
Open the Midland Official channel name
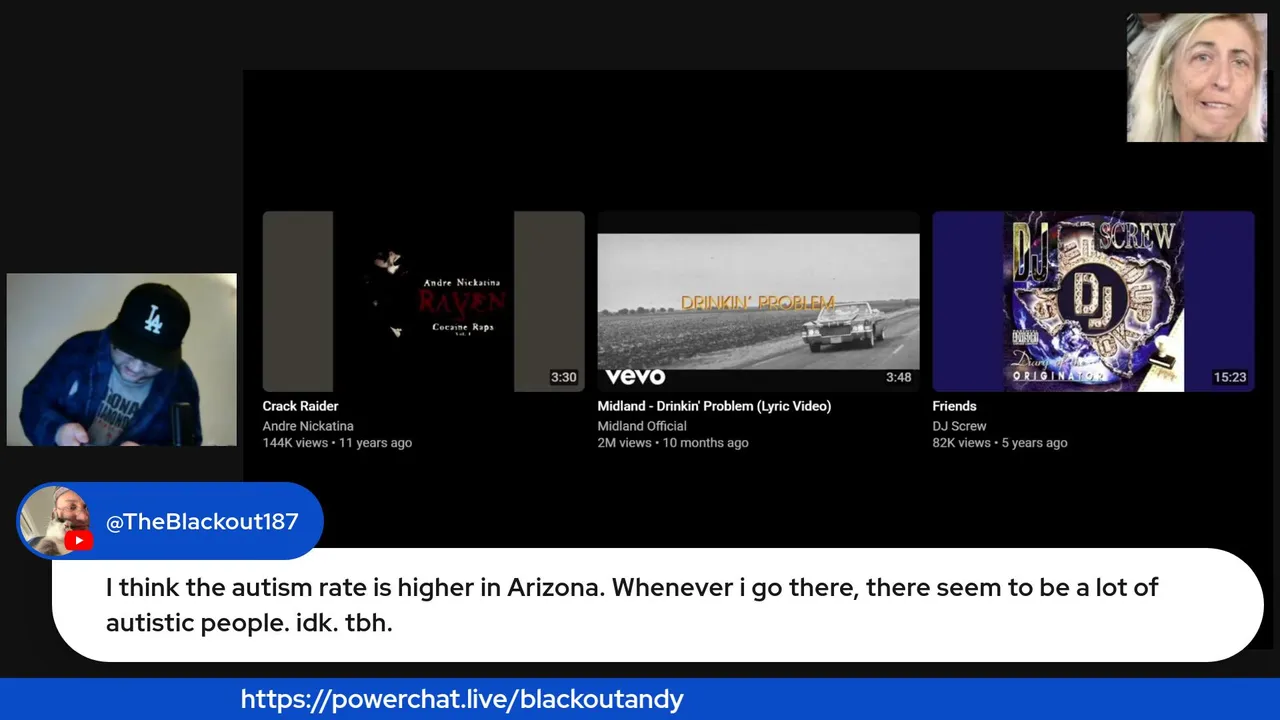[642, 426]
